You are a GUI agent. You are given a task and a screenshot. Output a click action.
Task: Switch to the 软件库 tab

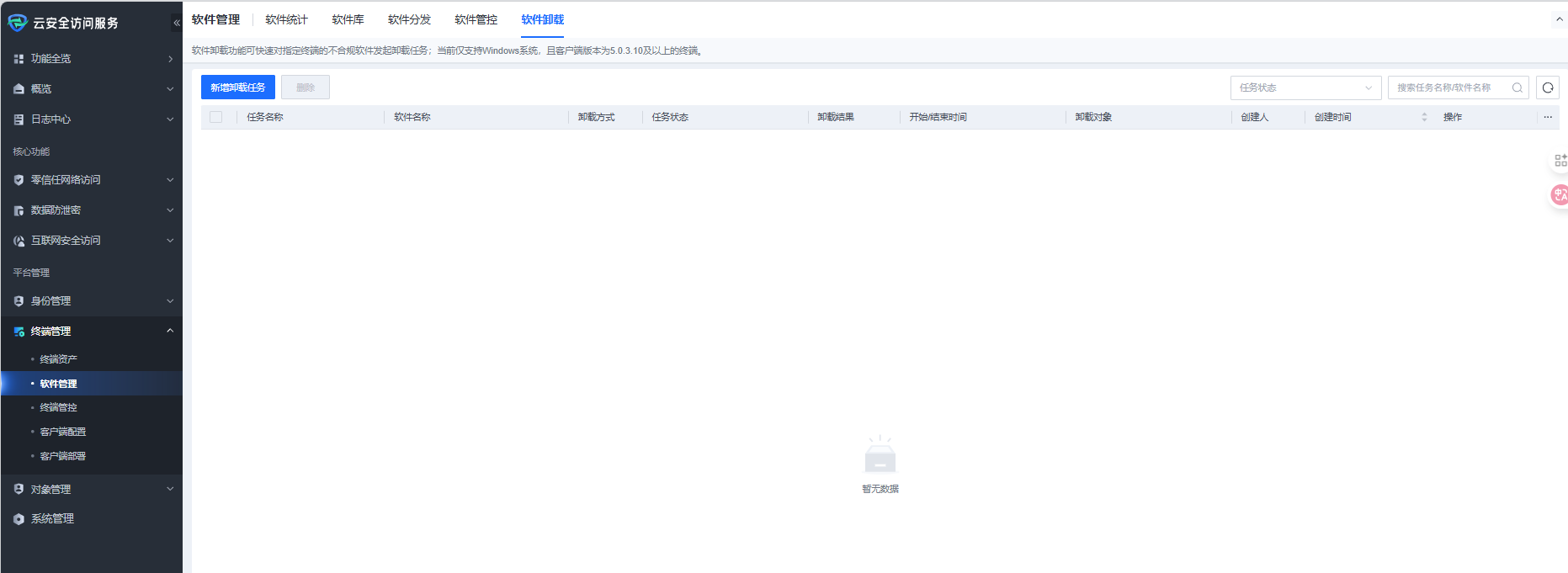(x=348, y=19)
